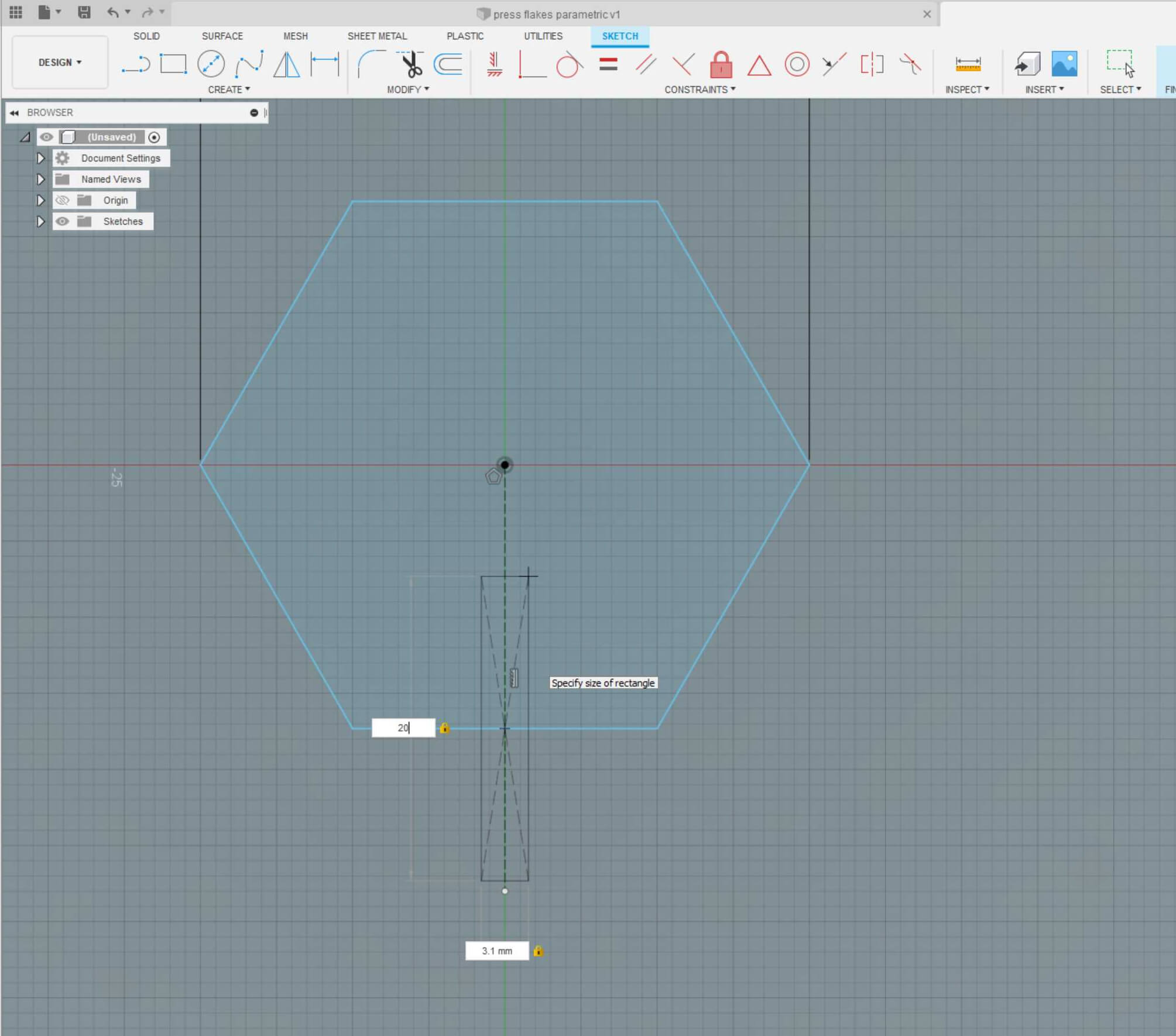
Task: Collapse the Unsaved root node
Action: (25, 137)
